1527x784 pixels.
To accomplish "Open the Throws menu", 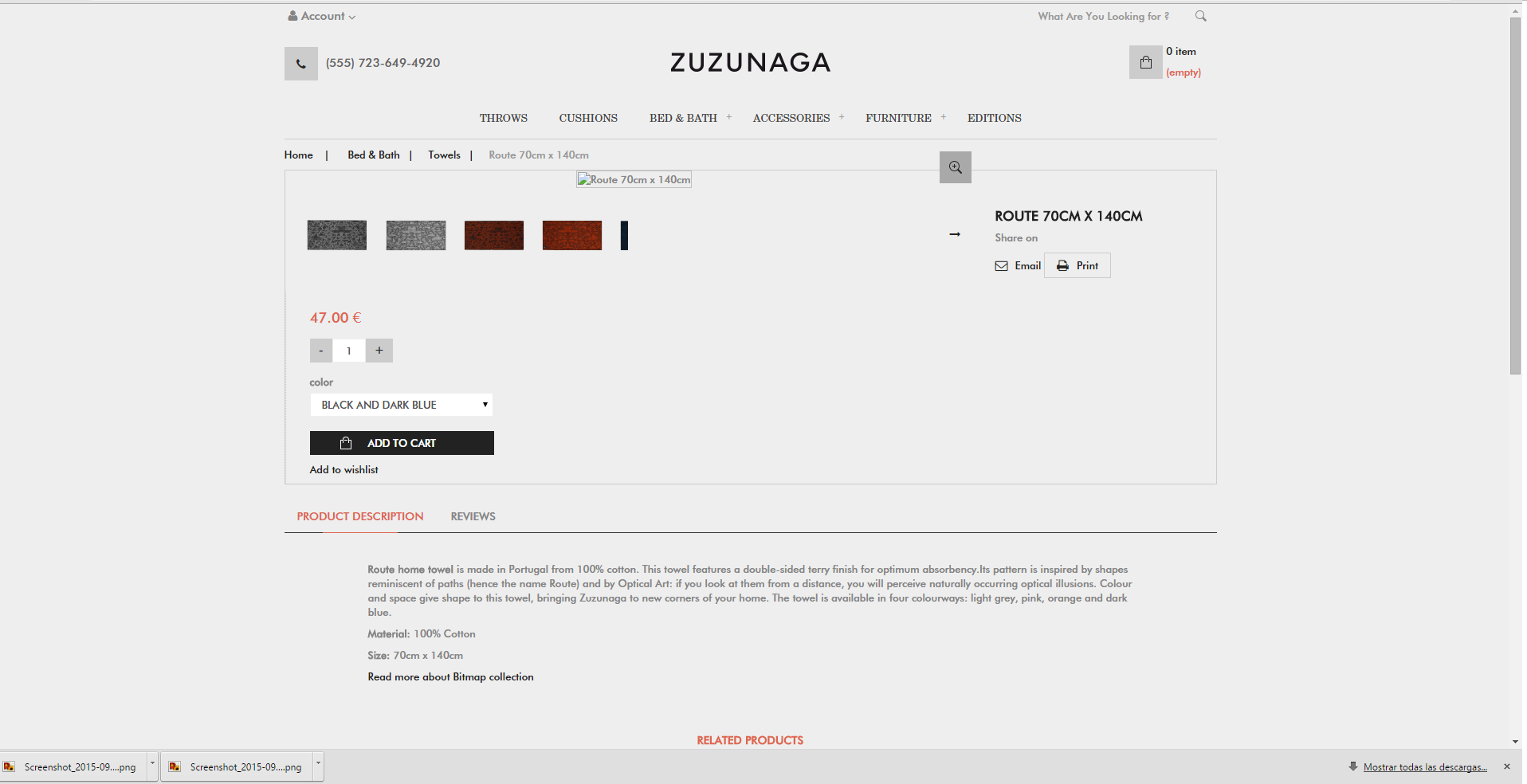I will pyautogui.click(x=504, y=118).
